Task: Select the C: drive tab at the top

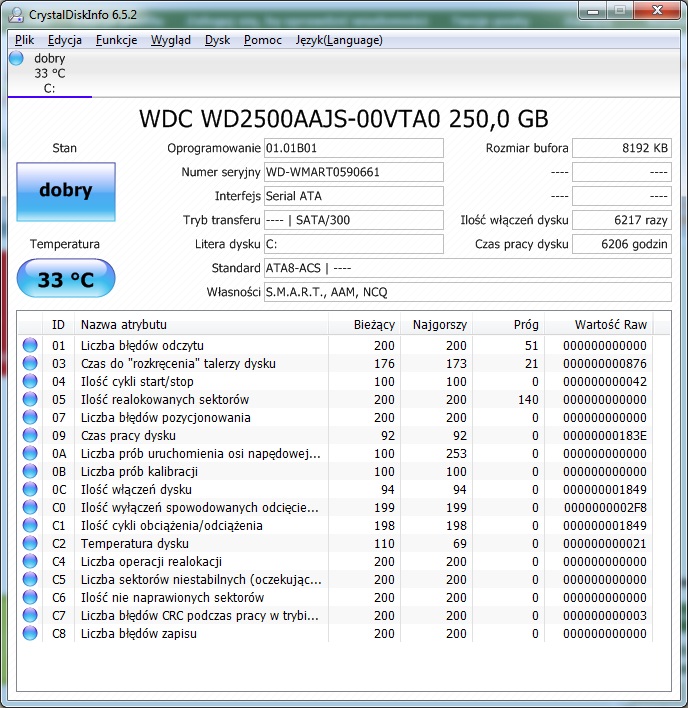Action: (50, 74)
